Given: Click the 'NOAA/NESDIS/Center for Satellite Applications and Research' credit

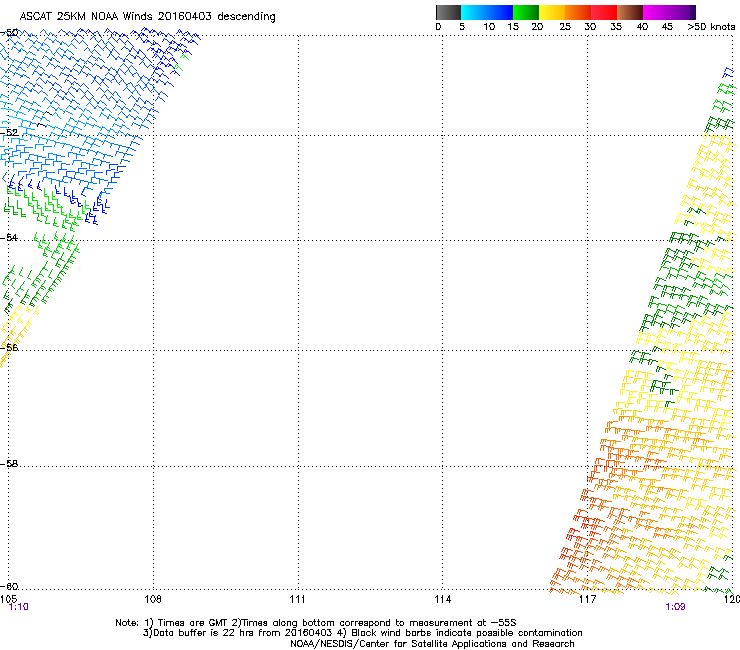Looking at the screenshot, I should pos(432,644).
